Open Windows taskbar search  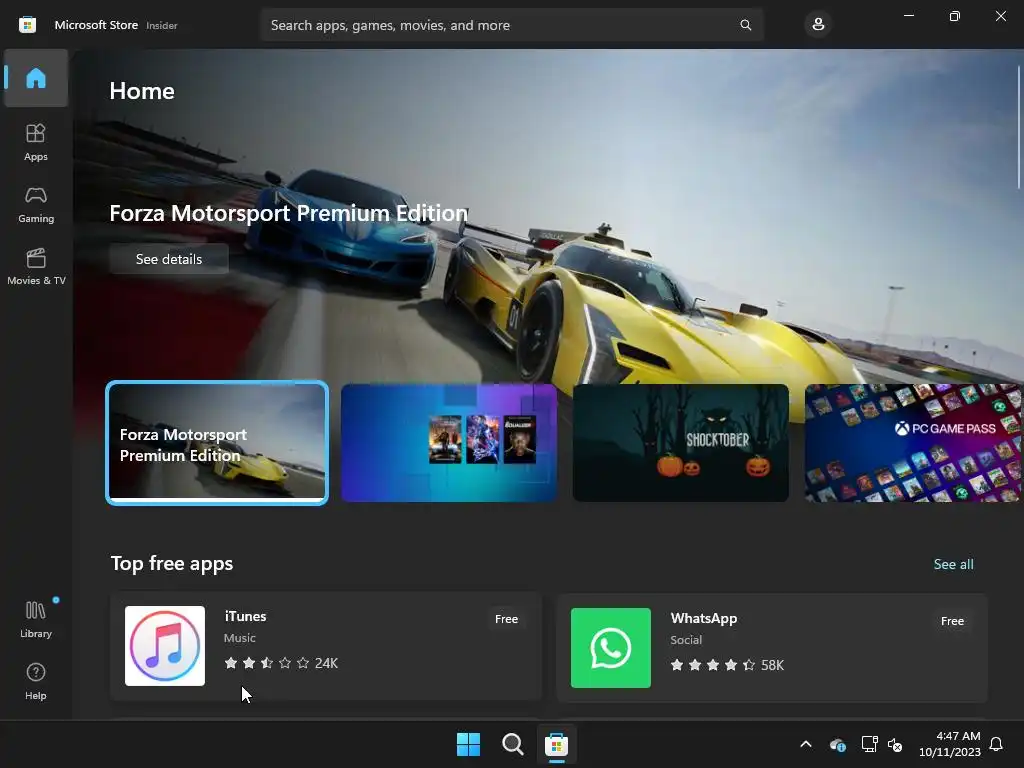513,744
